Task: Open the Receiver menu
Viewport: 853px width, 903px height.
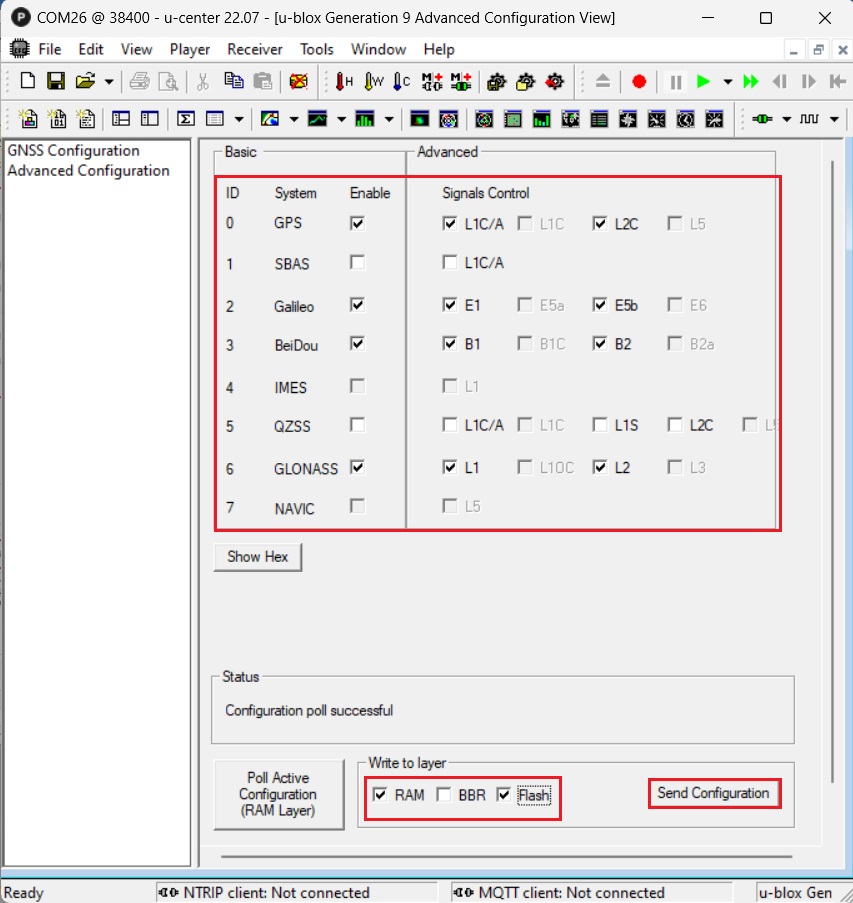Action: 254,49
